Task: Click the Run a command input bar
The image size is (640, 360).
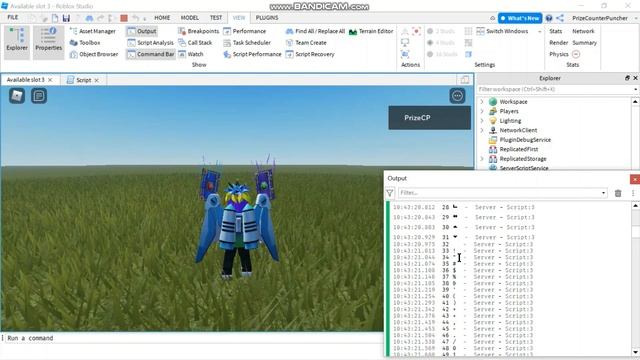Action: 193,338
